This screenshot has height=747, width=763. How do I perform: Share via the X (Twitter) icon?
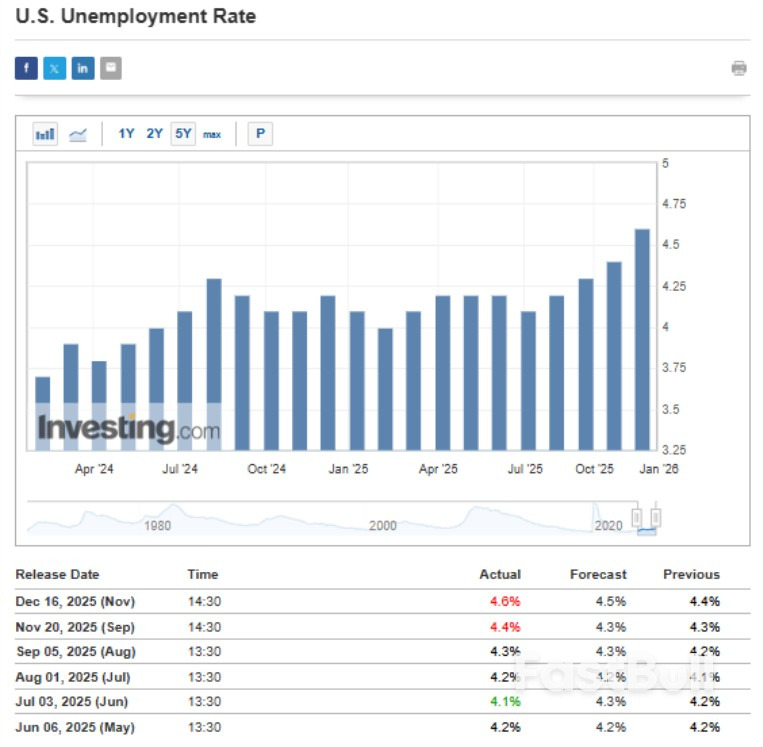click(54, 68)
